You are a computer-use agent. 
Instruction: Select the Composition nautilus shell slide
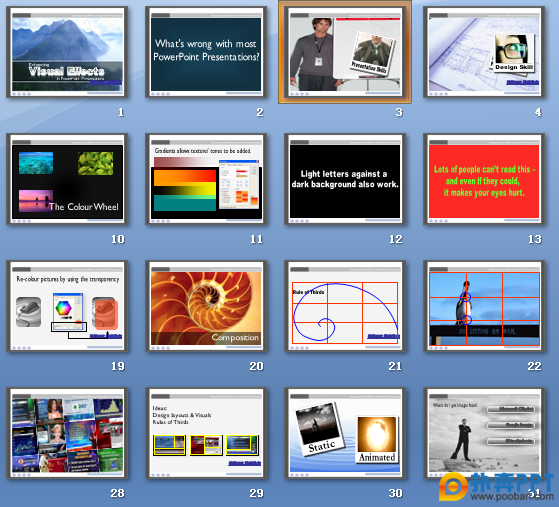click(206, 306)
